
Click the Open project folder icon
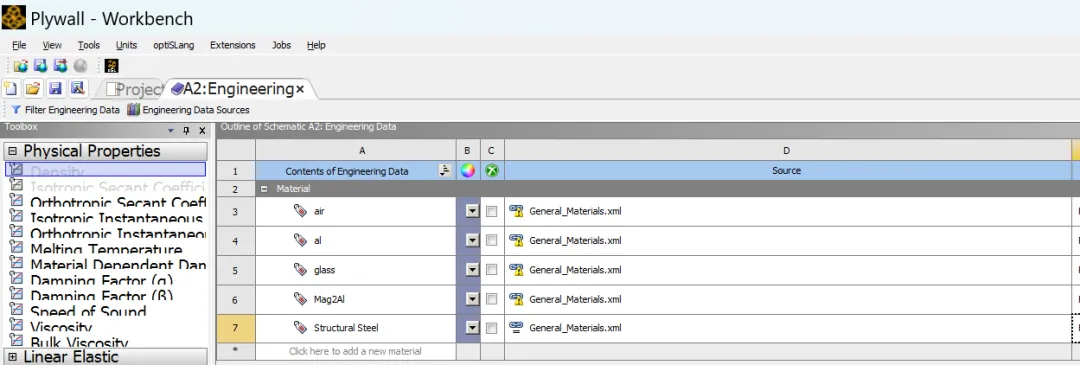[32, 88]
